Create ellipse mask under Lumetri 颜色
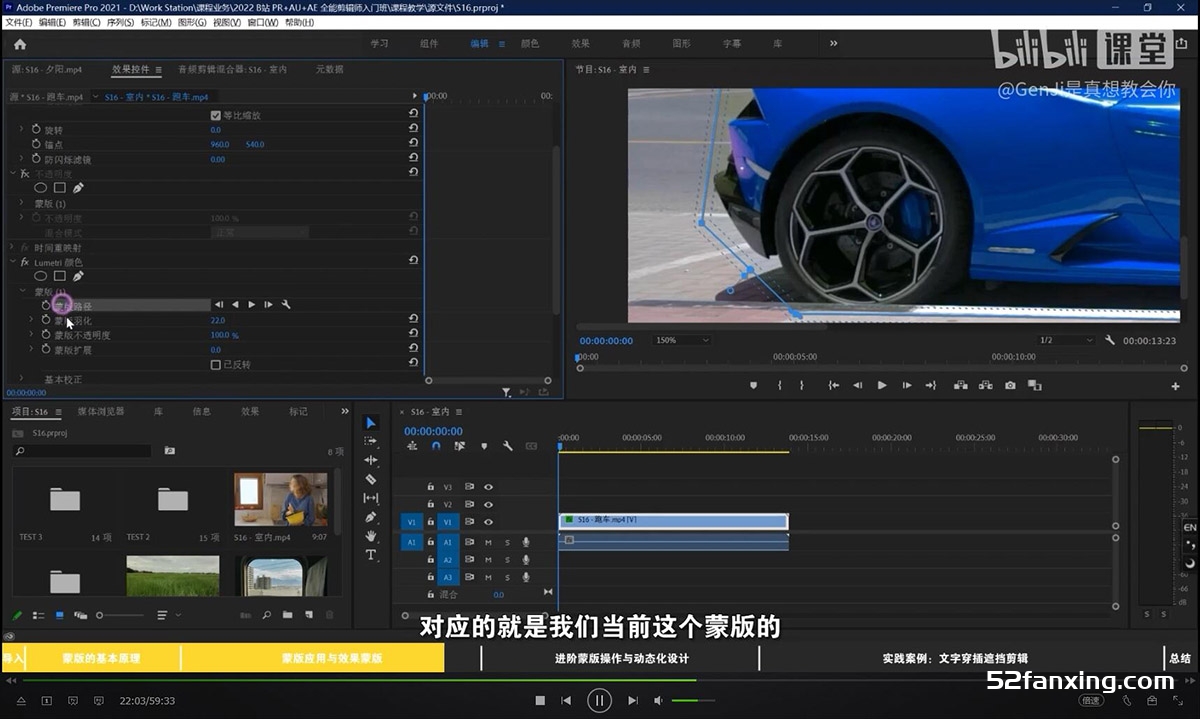The image size is (1200, 719). [41, 276]
